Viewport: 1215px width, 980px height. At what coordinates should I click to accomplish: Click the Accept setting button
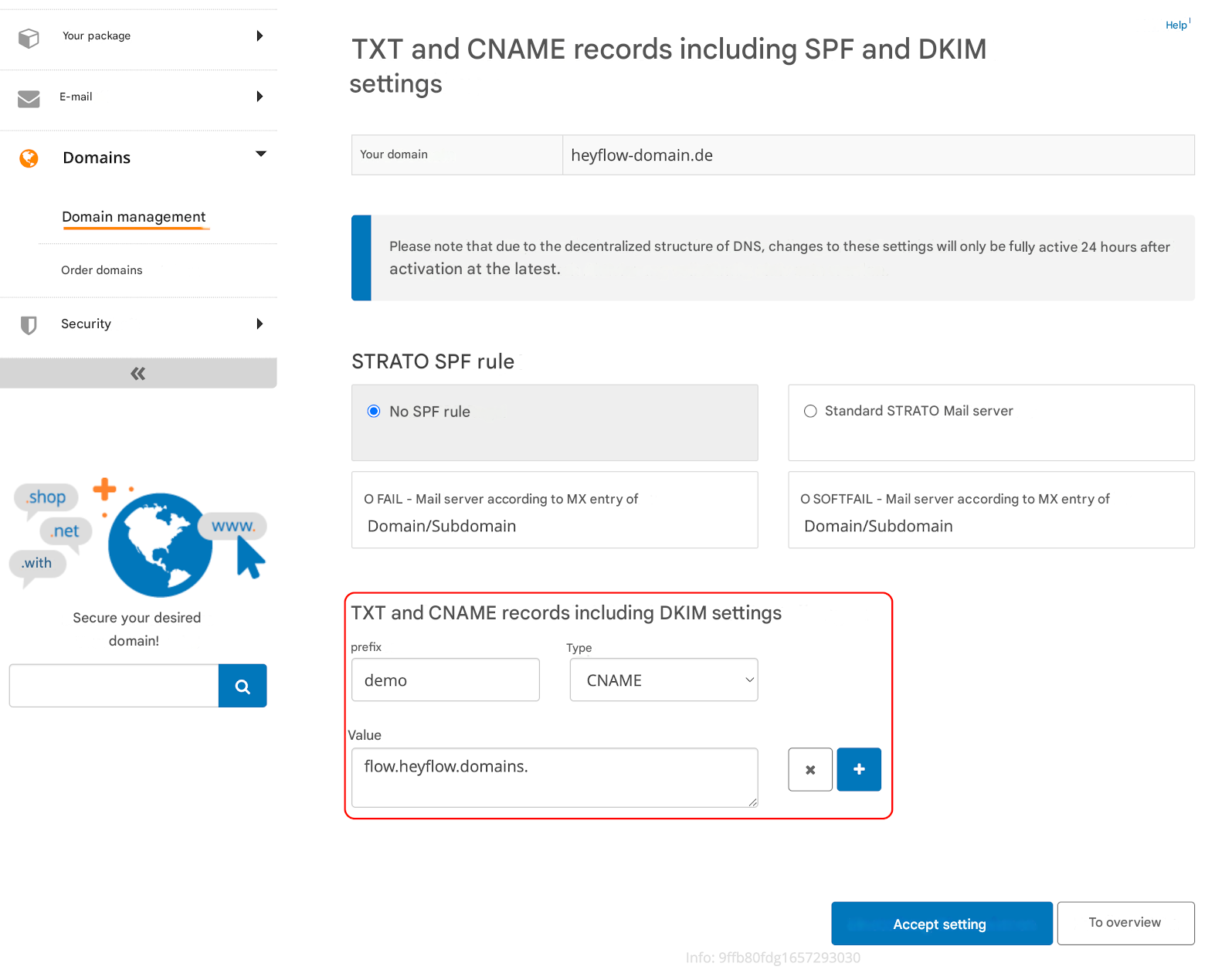tap(941, 924)
